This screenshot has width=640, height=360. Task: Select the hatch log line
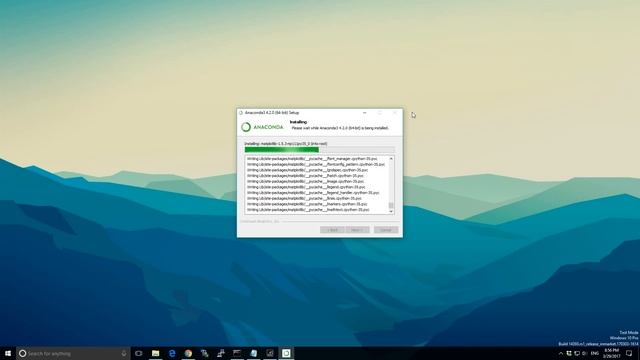305,176
